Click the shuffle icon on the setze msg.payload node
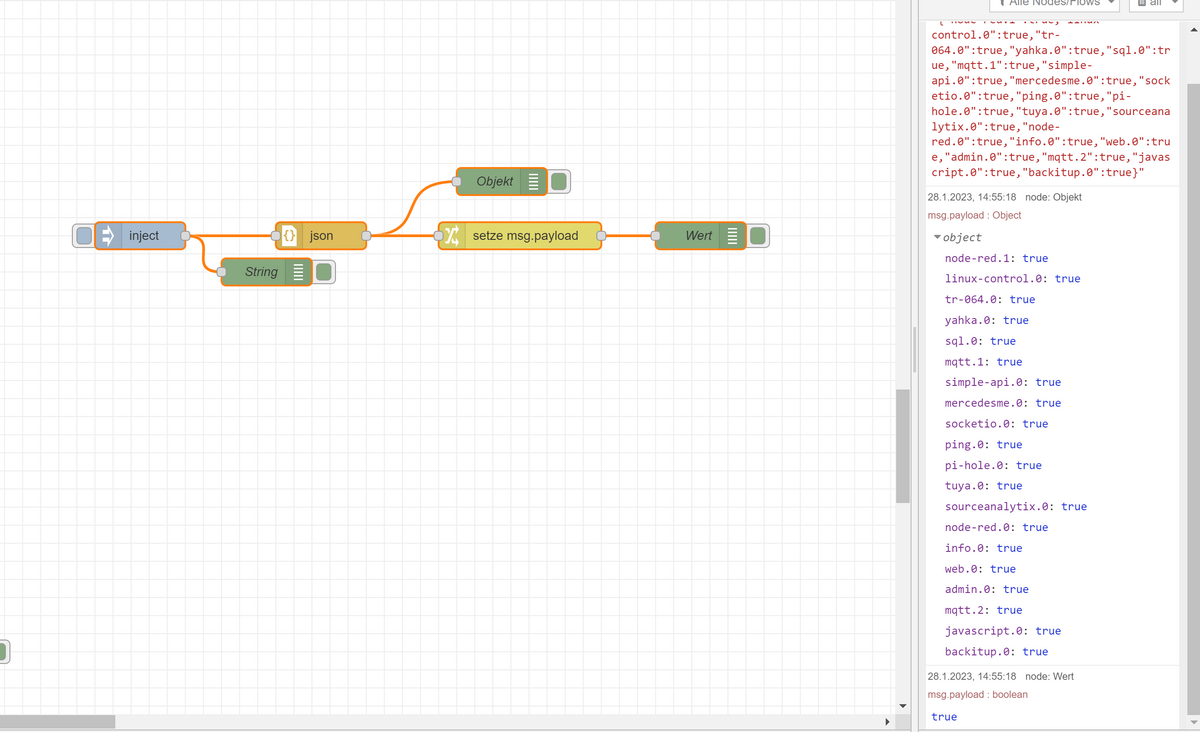 pyautogui.click(x=451, y=236)
